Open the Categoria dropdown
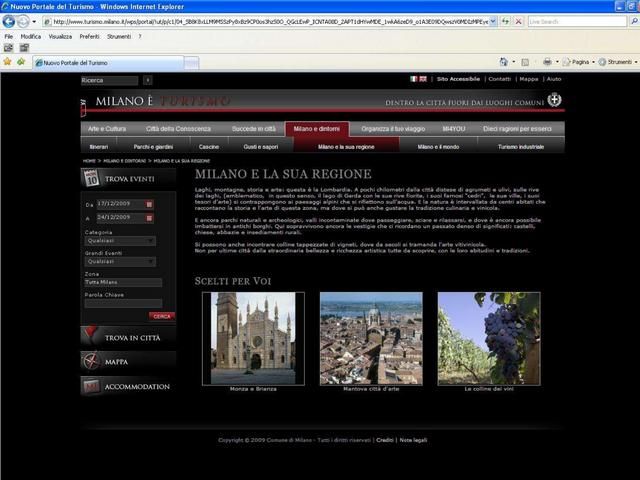 tap(120, 241)
